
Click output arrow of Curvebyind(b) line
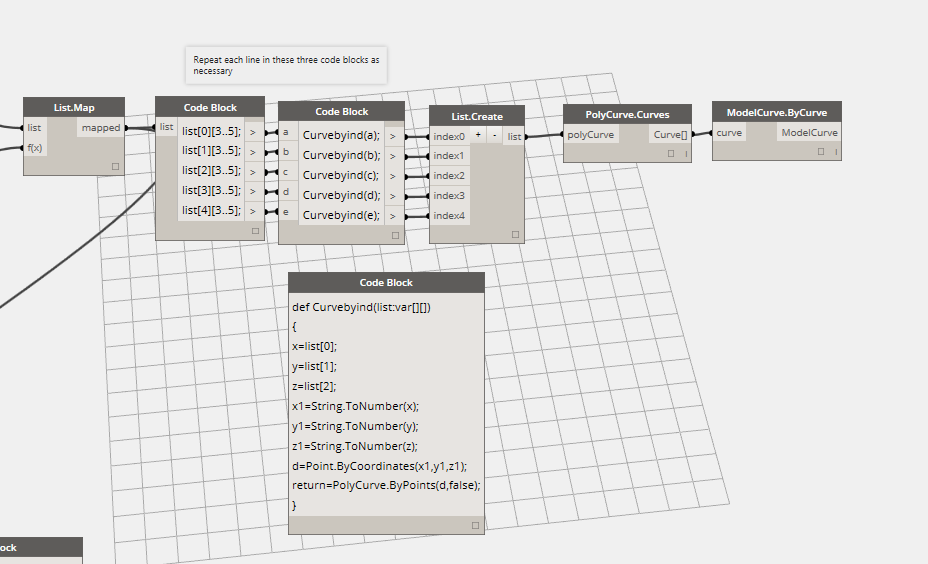[x=393, y=156]
